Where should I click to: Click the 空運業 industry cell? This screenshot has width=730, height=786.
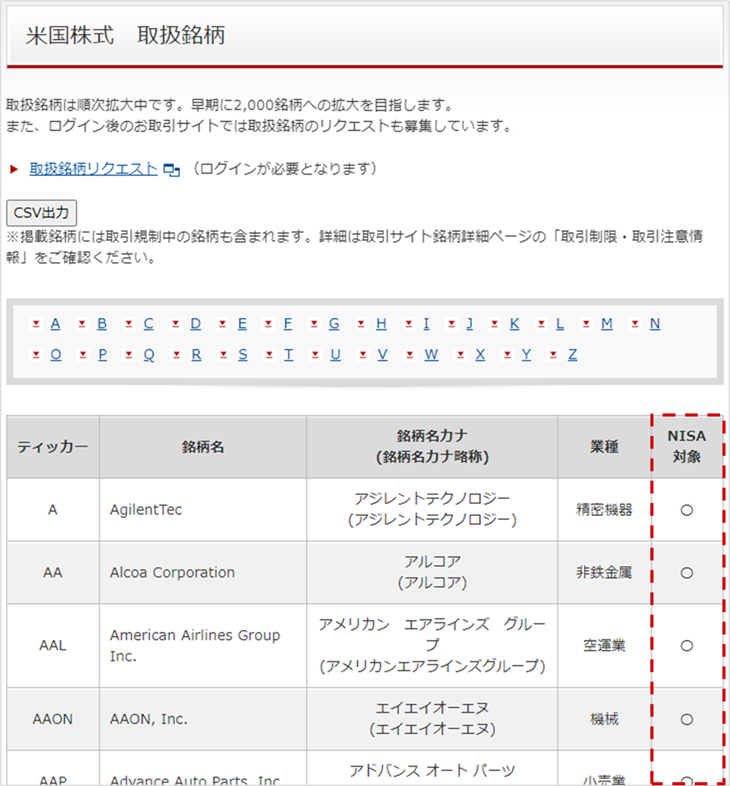point(604,646)
